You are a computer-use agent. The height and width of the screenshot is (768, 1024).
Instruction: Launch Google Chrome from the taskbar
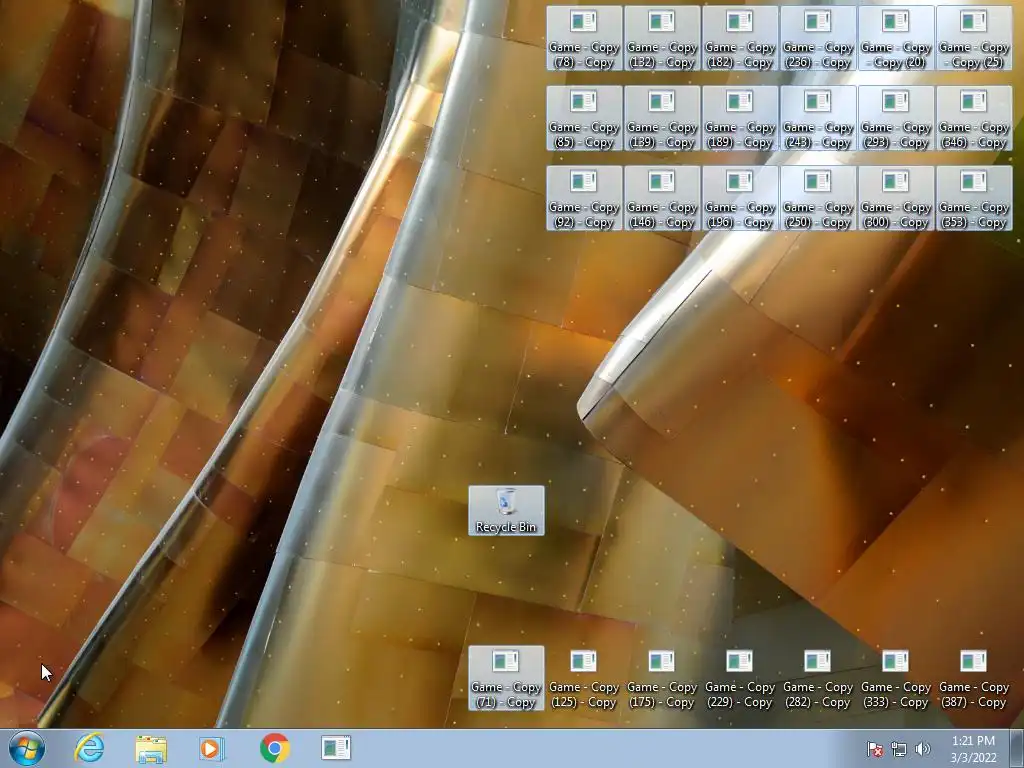(274, 748)
